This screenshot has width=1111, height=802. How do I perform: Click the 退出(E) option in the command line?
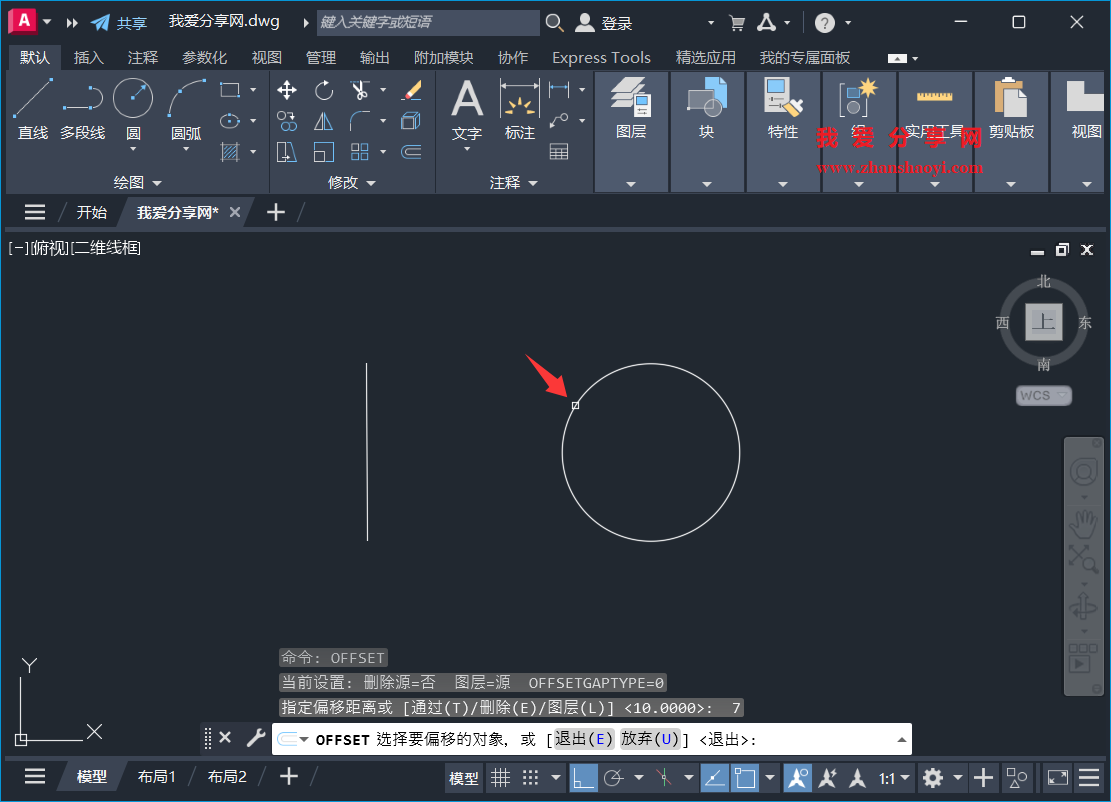(x=582, y=739)
